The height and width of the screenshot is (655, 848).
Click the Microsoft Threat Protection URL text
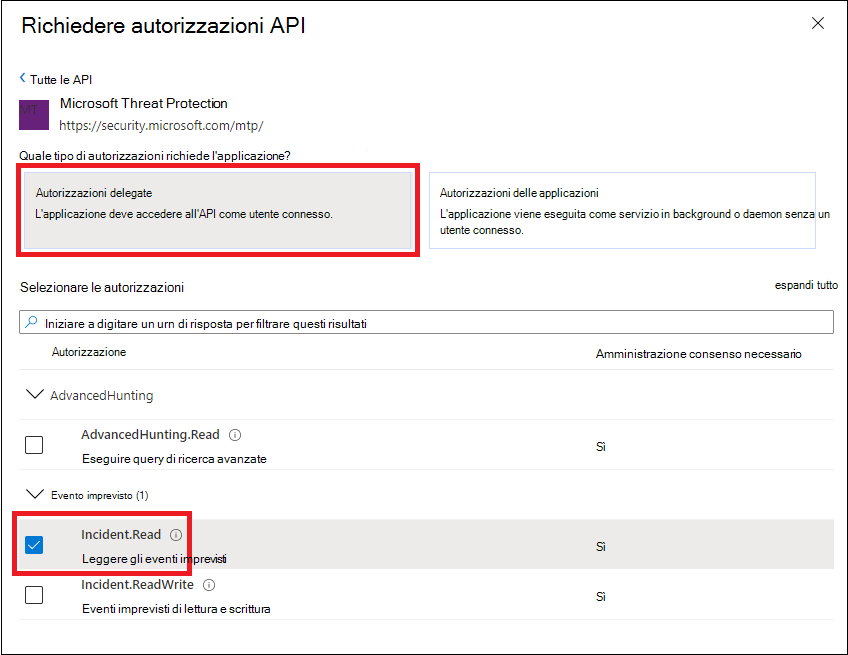pos(161,125)
